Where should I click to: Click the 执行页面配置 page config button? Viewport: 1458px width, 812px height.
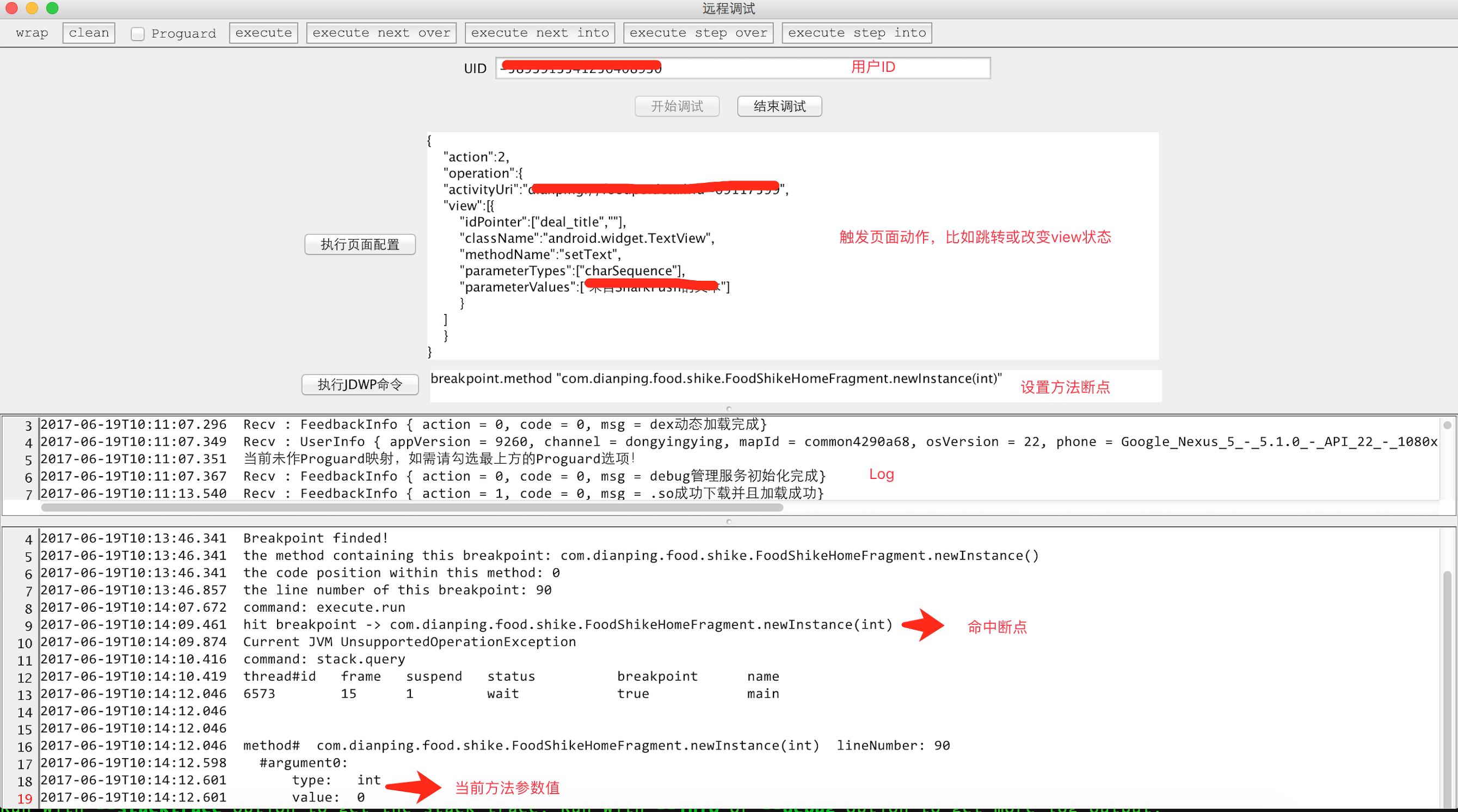[360, 244]
